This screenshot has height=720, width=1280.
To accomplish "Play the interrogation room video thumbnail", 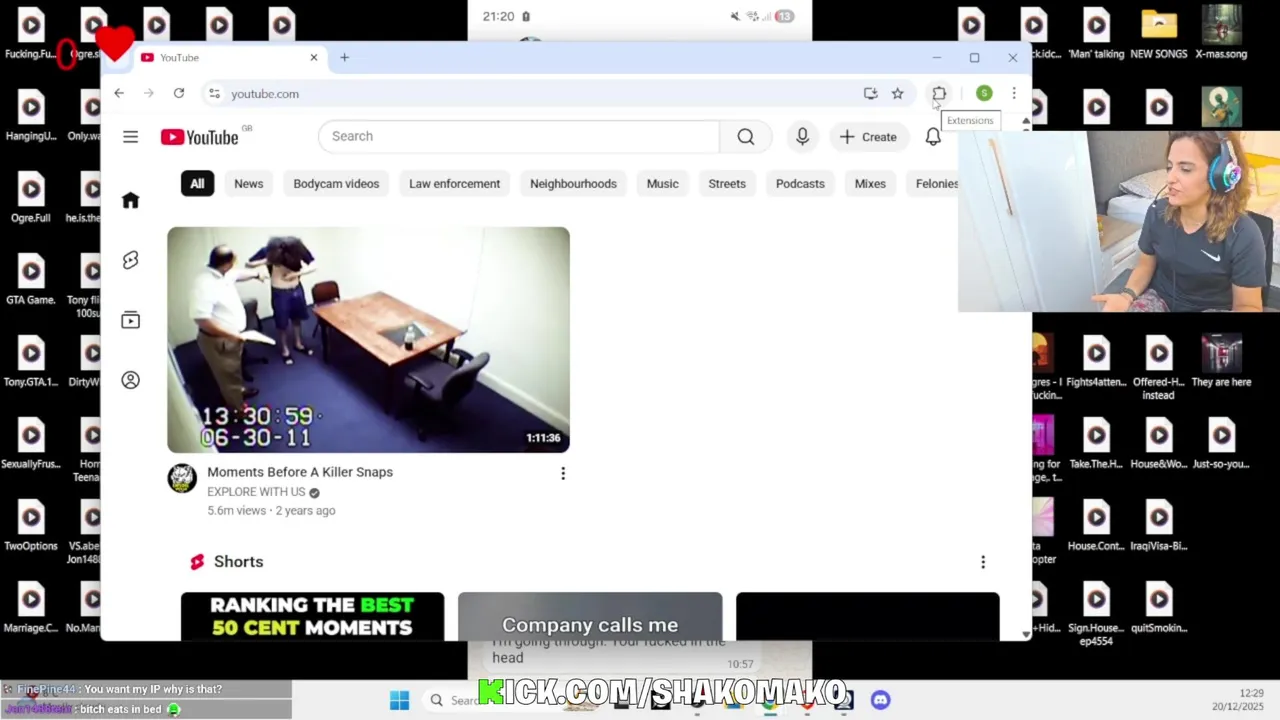I will 368,340.
